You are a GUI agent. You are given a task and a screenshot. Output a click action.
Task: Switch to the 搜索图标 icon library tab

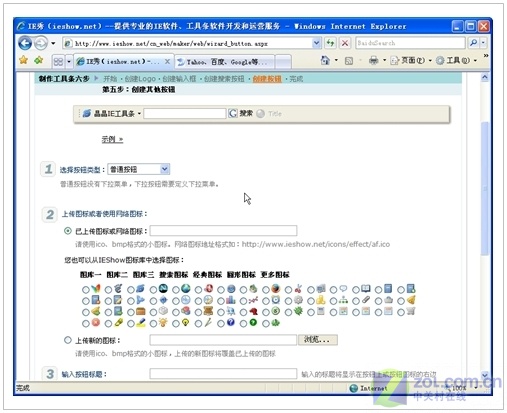coord(173,275)
